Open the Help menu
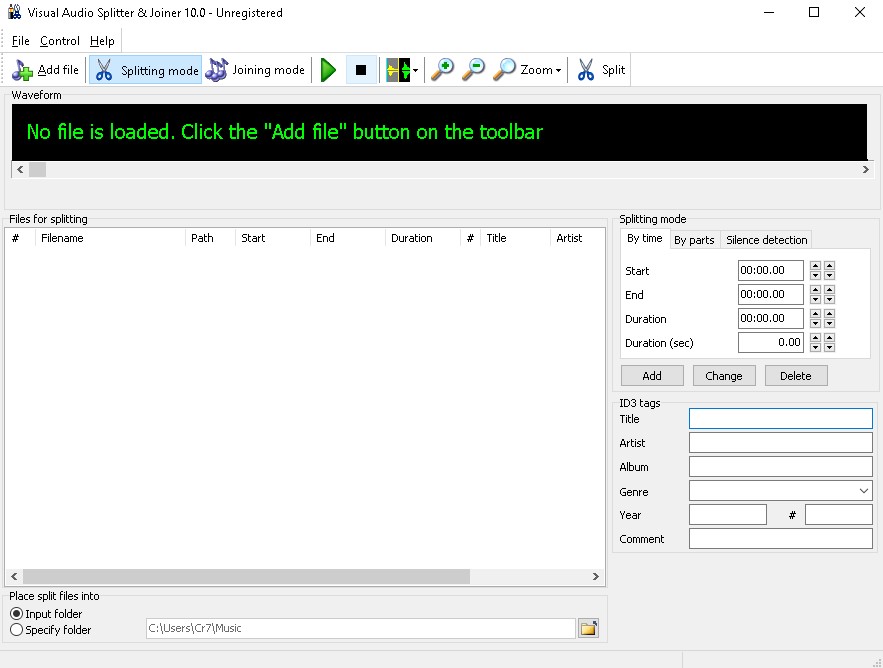Image resolution: width=883 pixels, height=668 pixels. [x=102, y=41]
